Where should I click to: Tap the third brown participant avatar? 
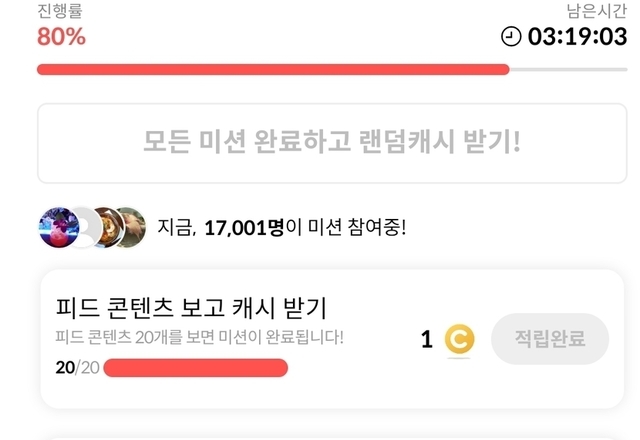point(126,227)
